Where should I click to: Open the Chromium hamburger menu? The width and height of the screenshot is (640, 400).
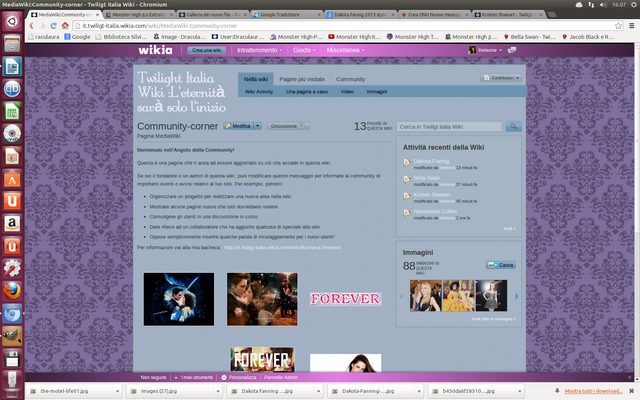[x=631, y=25]
